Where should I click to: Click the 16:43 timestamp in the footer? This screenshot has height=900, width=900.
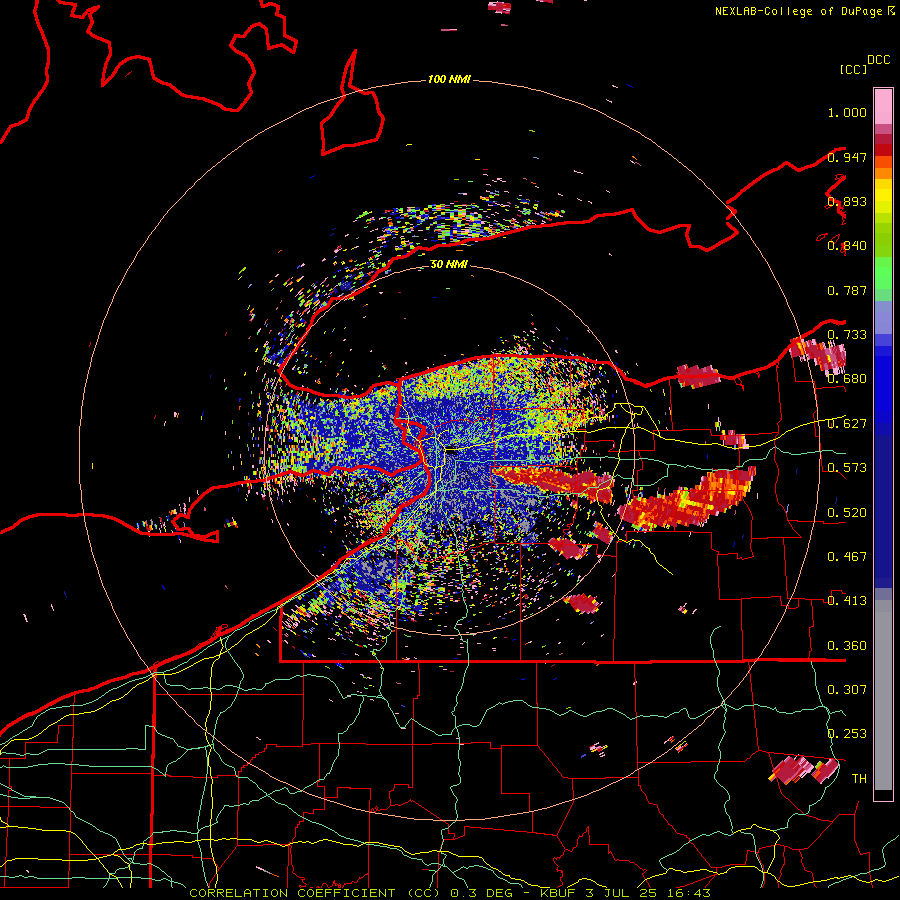688,893
